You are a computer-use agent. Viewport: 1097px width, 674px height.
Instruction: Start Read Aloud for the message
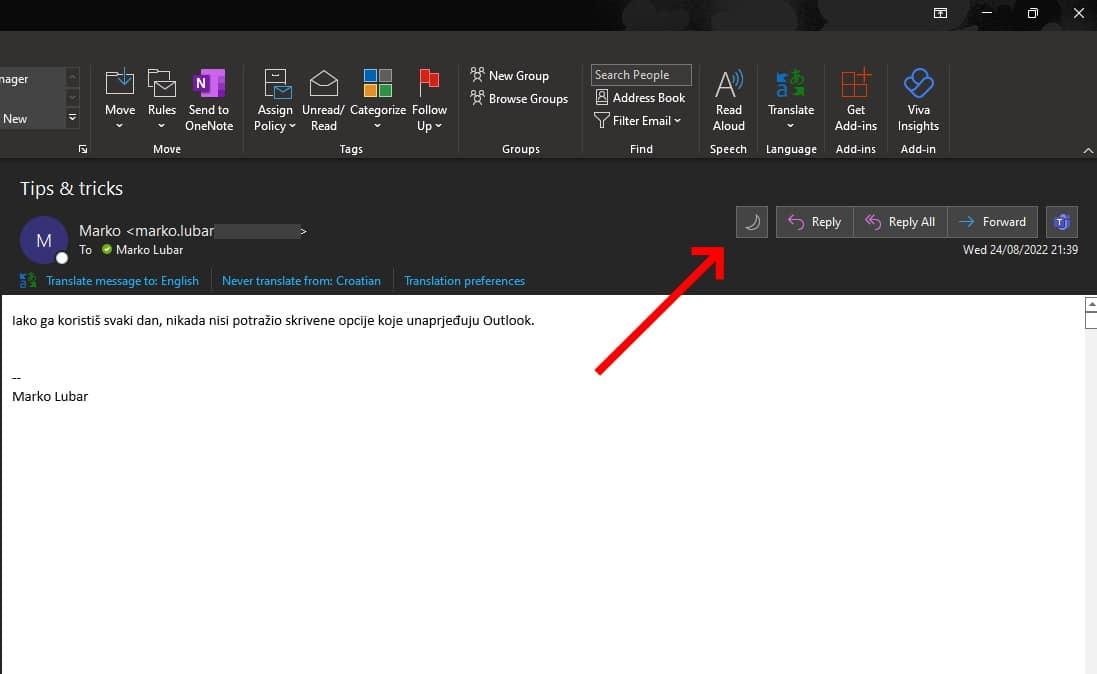728,97
